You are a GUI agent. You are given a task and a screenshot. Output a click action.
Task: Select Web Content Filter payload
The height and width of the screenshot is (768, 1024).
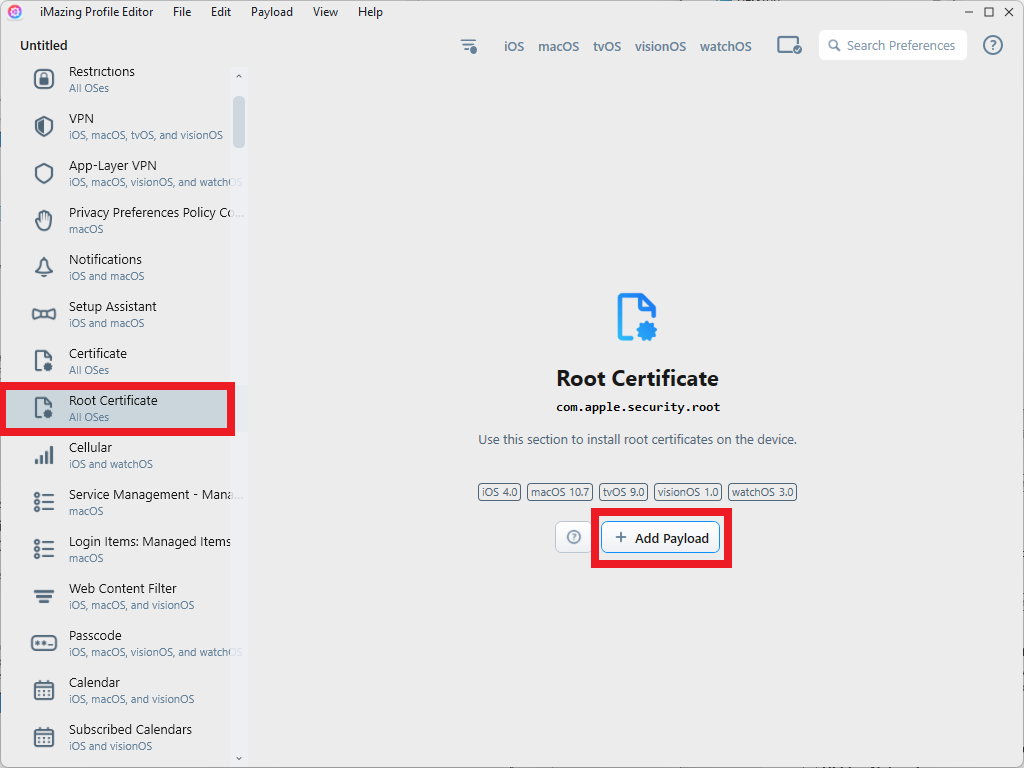pos(118,596)
